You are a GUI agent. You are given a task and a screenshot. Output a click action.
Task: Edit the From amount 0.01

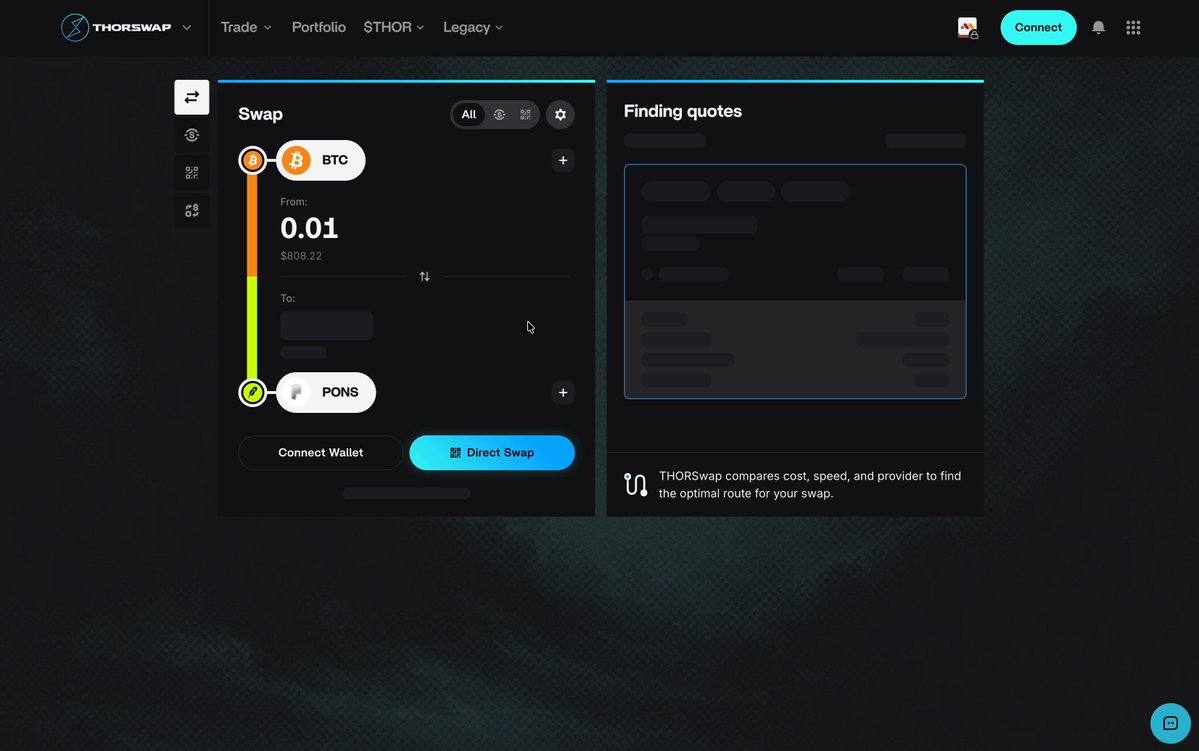tap(309, 228)
